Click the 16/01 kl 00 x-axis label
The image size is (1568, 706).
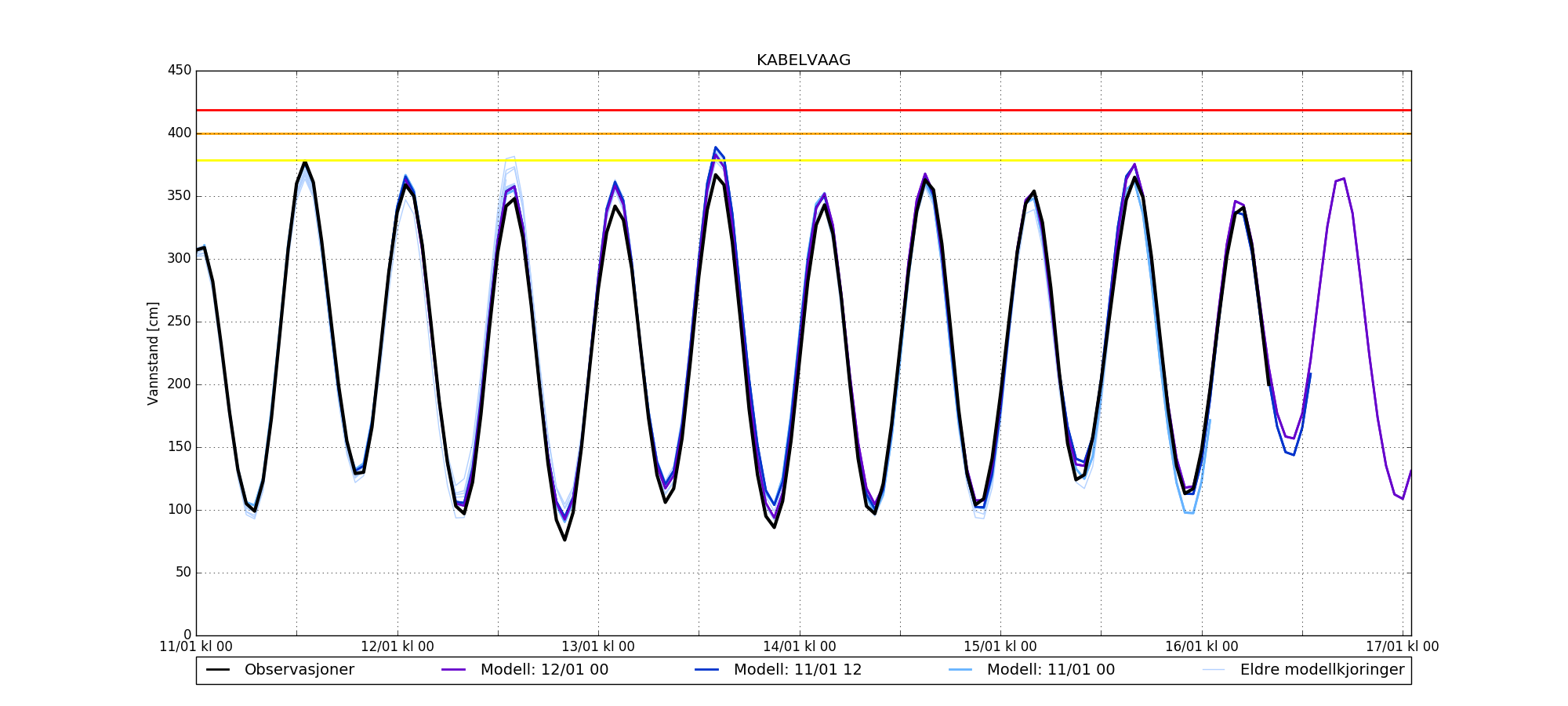[1202, 647]
